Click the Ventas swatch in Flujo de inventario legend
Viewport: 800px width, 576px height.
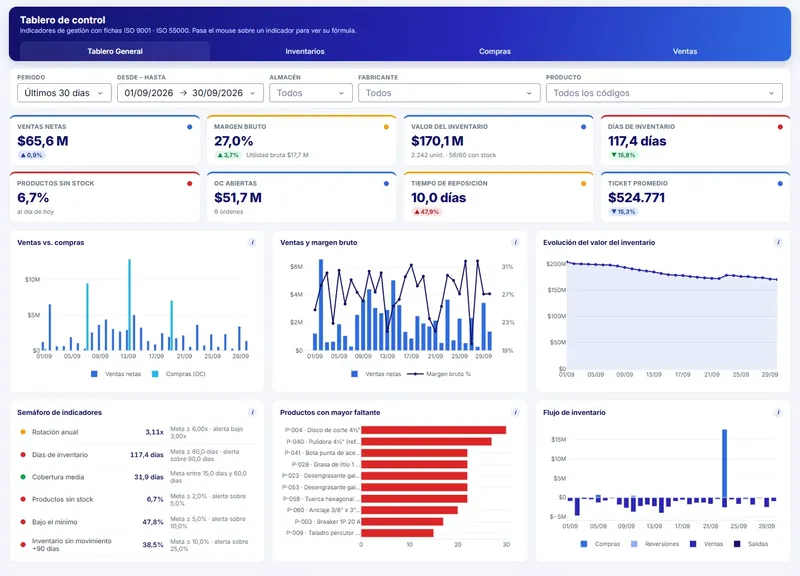click(x=693, y=544)
